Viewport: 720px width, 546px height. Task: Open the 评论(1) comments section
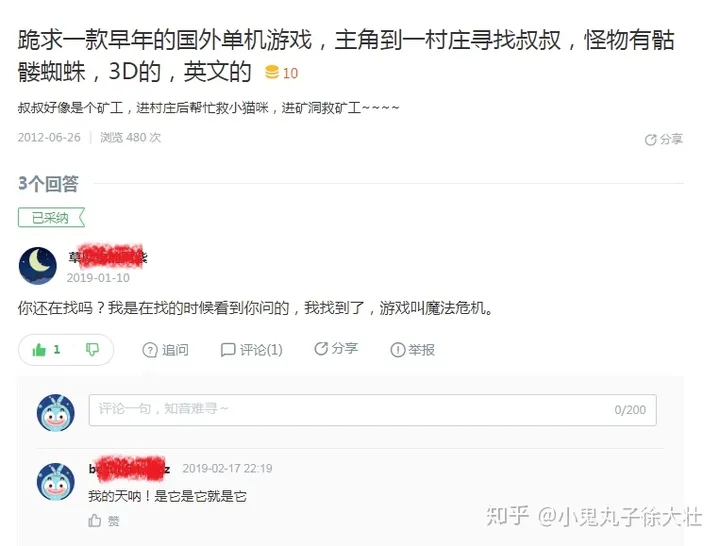[x=252, y=350]
